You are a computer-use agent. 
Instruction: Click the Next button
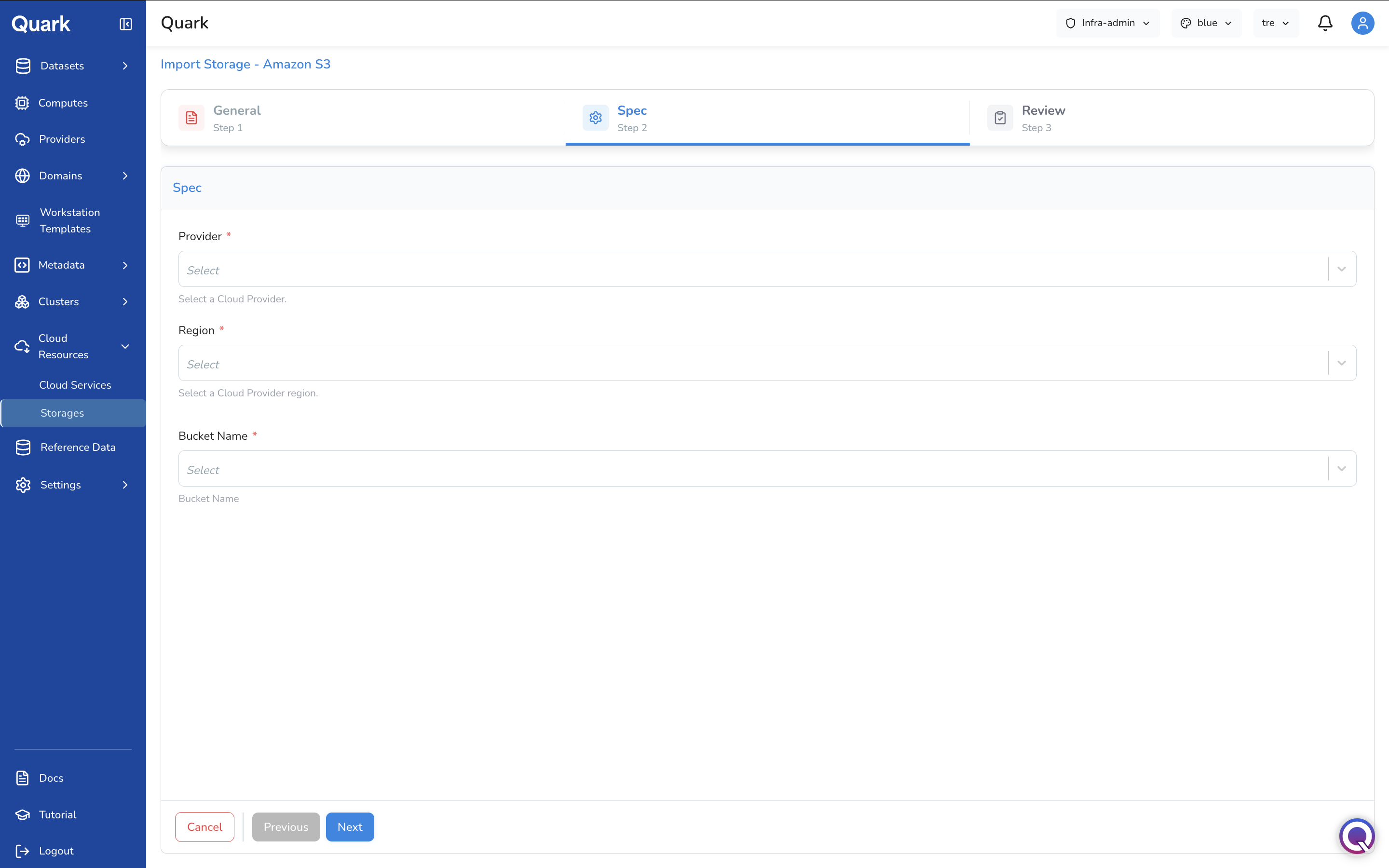click(350, 827)
